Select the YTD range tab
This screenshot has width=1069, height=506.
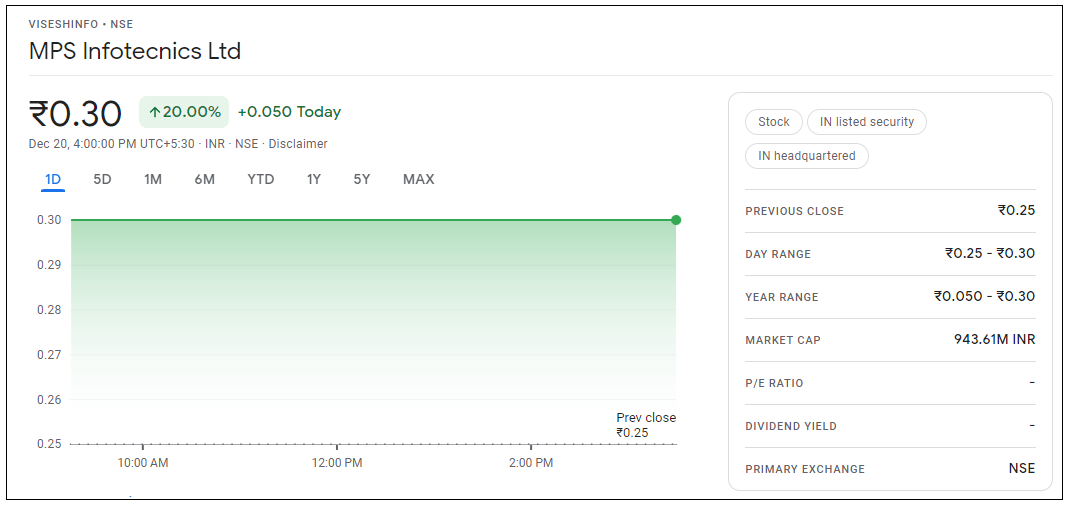(261, 180)
